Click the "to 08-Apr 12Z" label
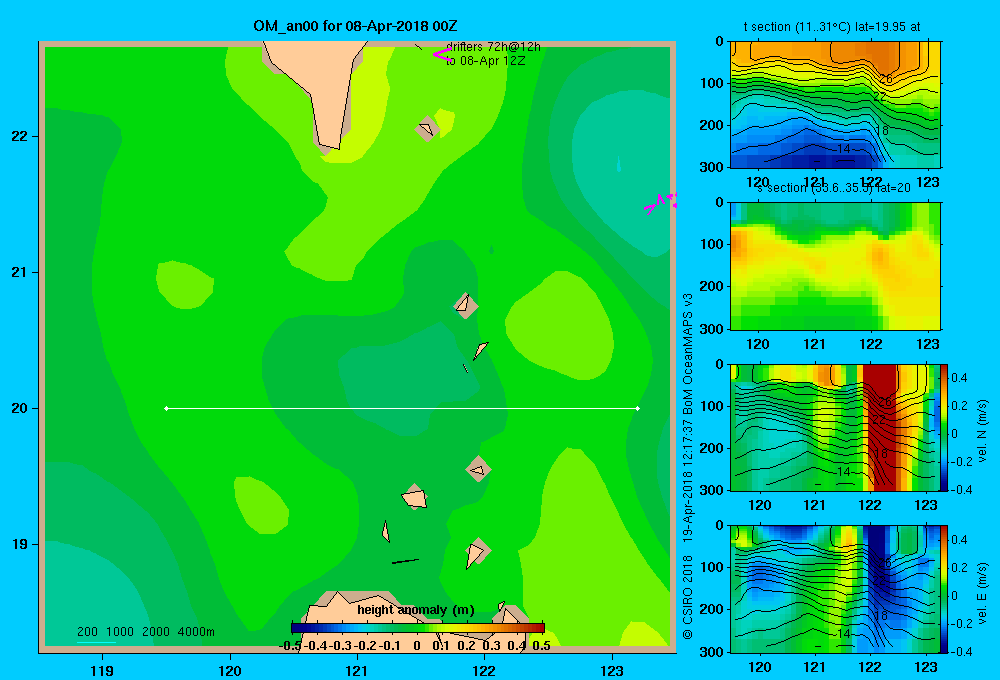The height and width of the screenshot is (680, 1000). (x=485, y=61)
